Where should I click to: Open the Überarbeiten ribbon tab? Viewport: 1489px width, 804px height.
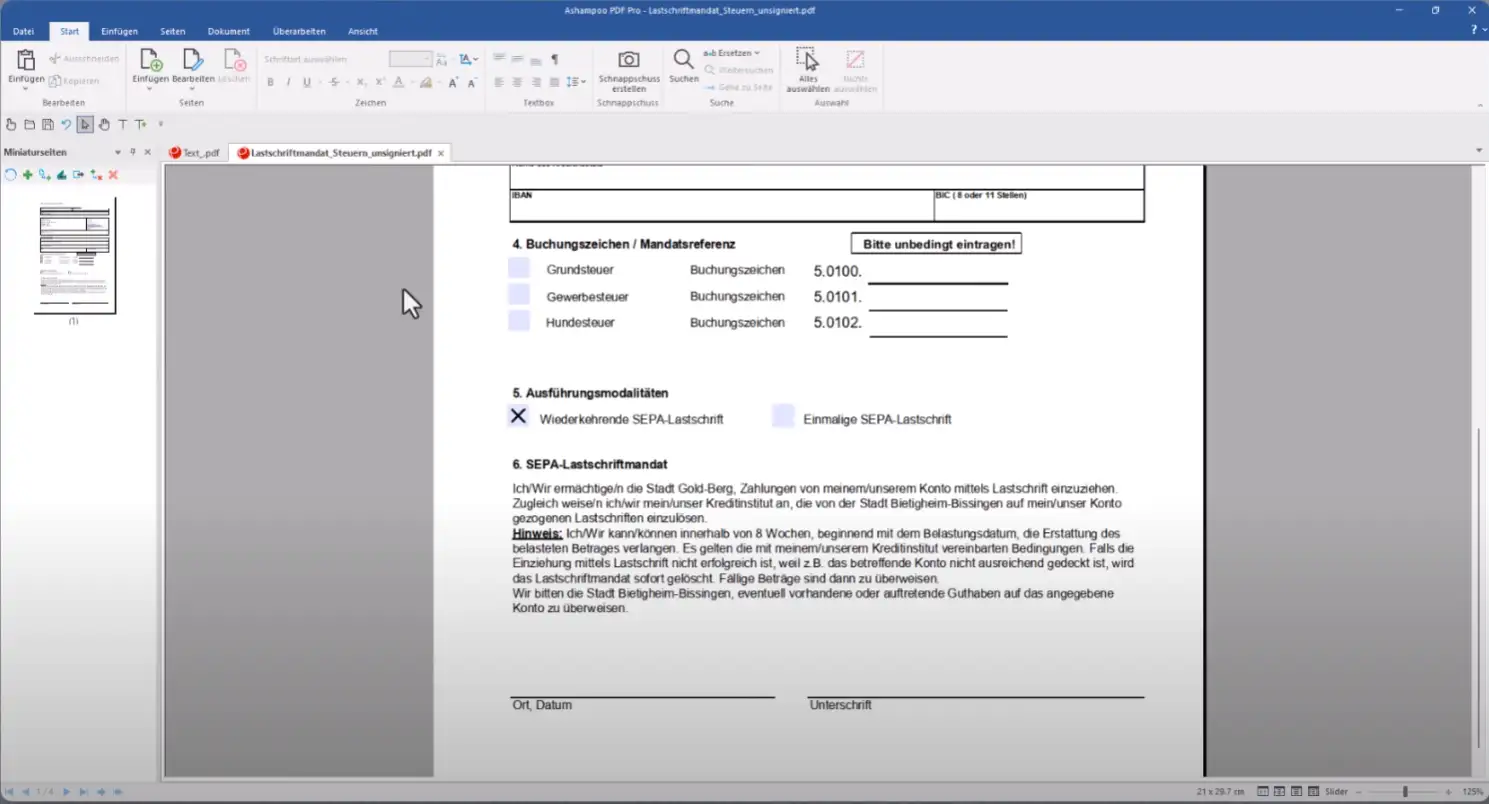[299, 31]
